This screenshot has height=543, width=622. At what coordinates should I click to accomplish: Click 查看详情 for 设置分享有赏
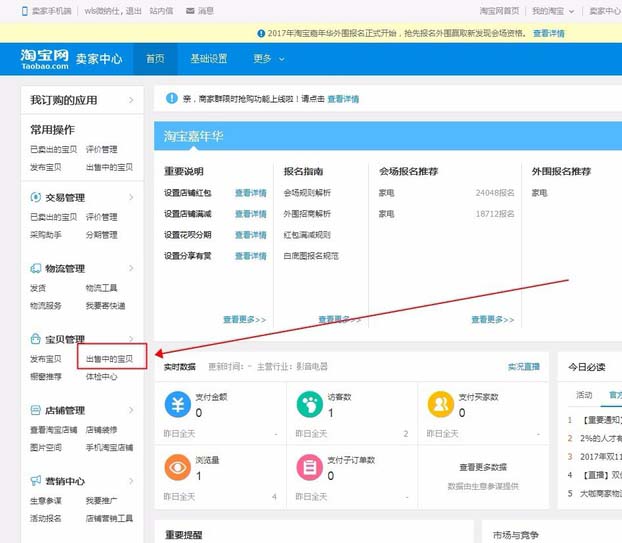tap(251, 256)
